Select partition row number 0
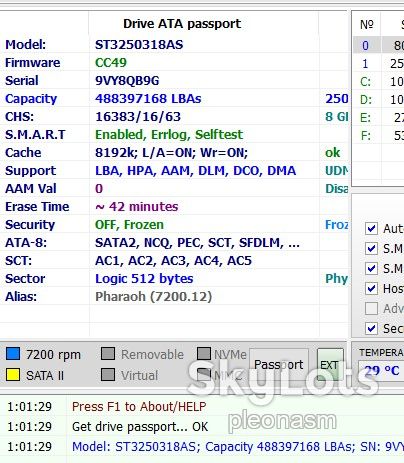 pyautogui.click(x=379, y=45)
